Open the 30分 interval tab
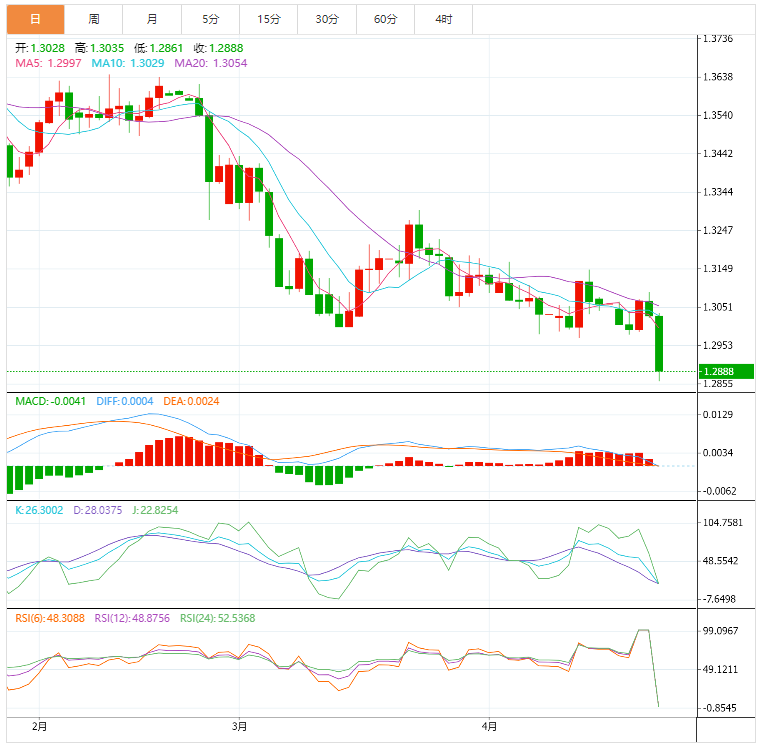Image resolution: width=764 pixels, height=747 pixels. coord(327,19)
